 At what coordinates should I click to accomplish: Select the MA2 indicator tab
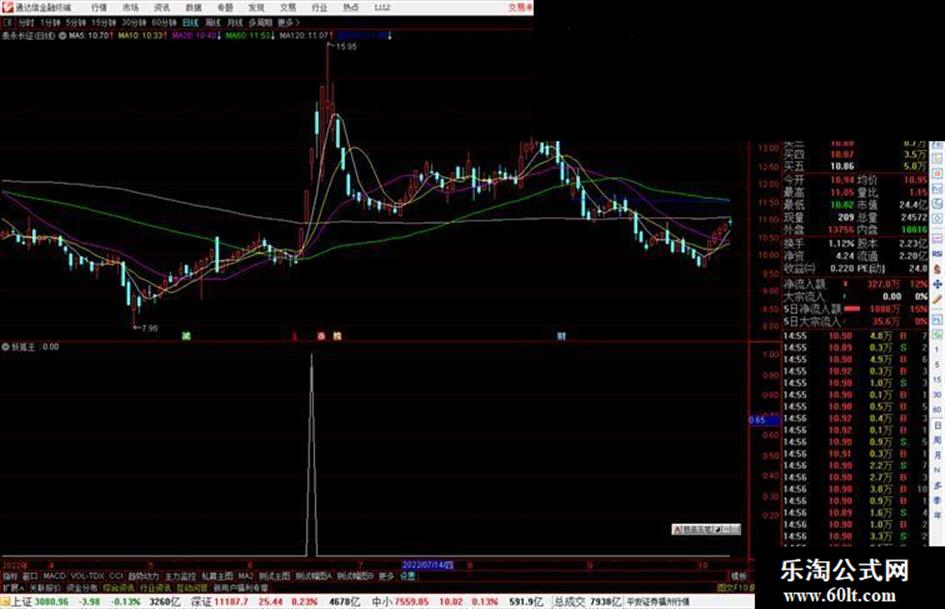click(245, 576)
